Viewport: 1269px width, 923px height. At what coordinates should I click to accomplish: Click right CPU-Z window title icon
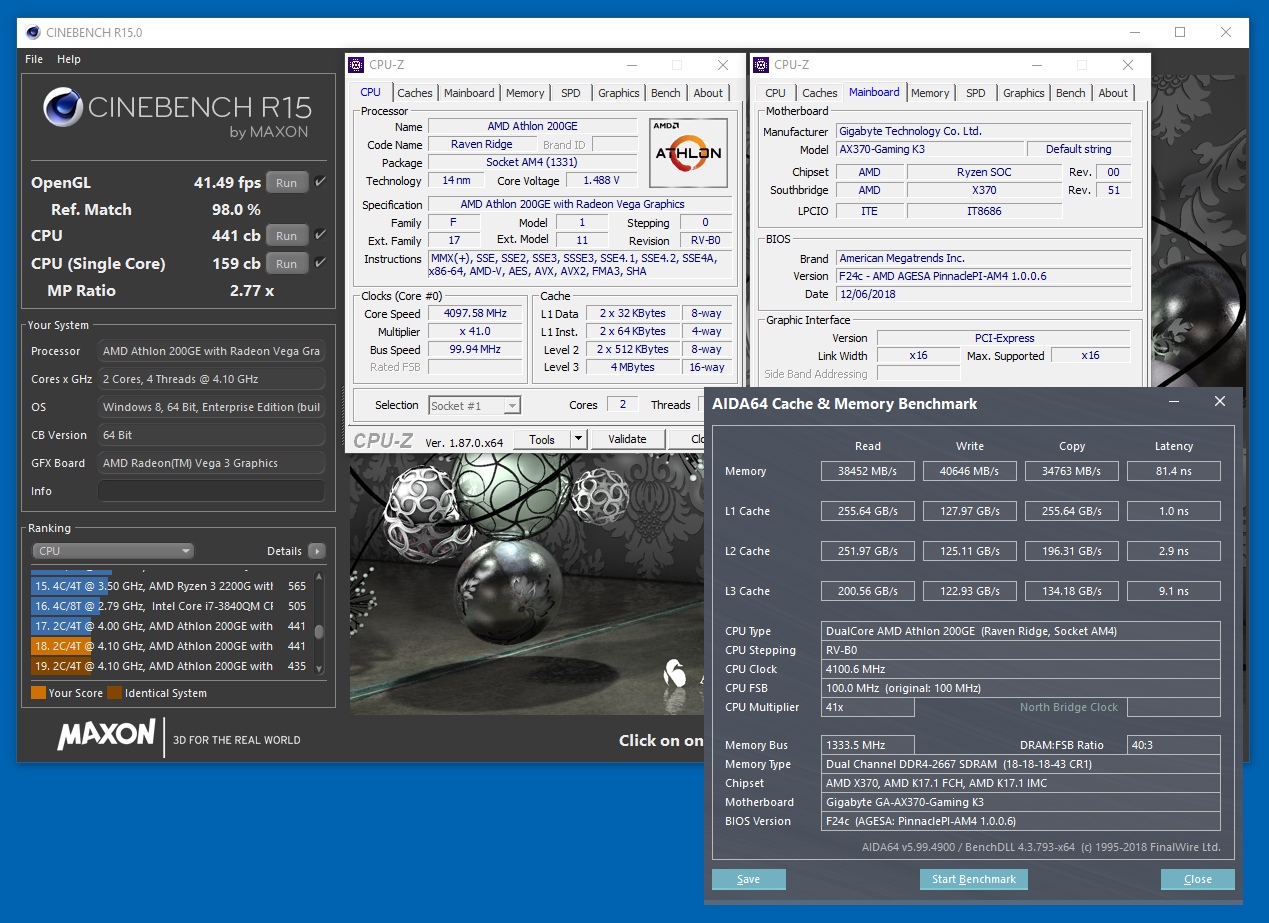(762, 65)
